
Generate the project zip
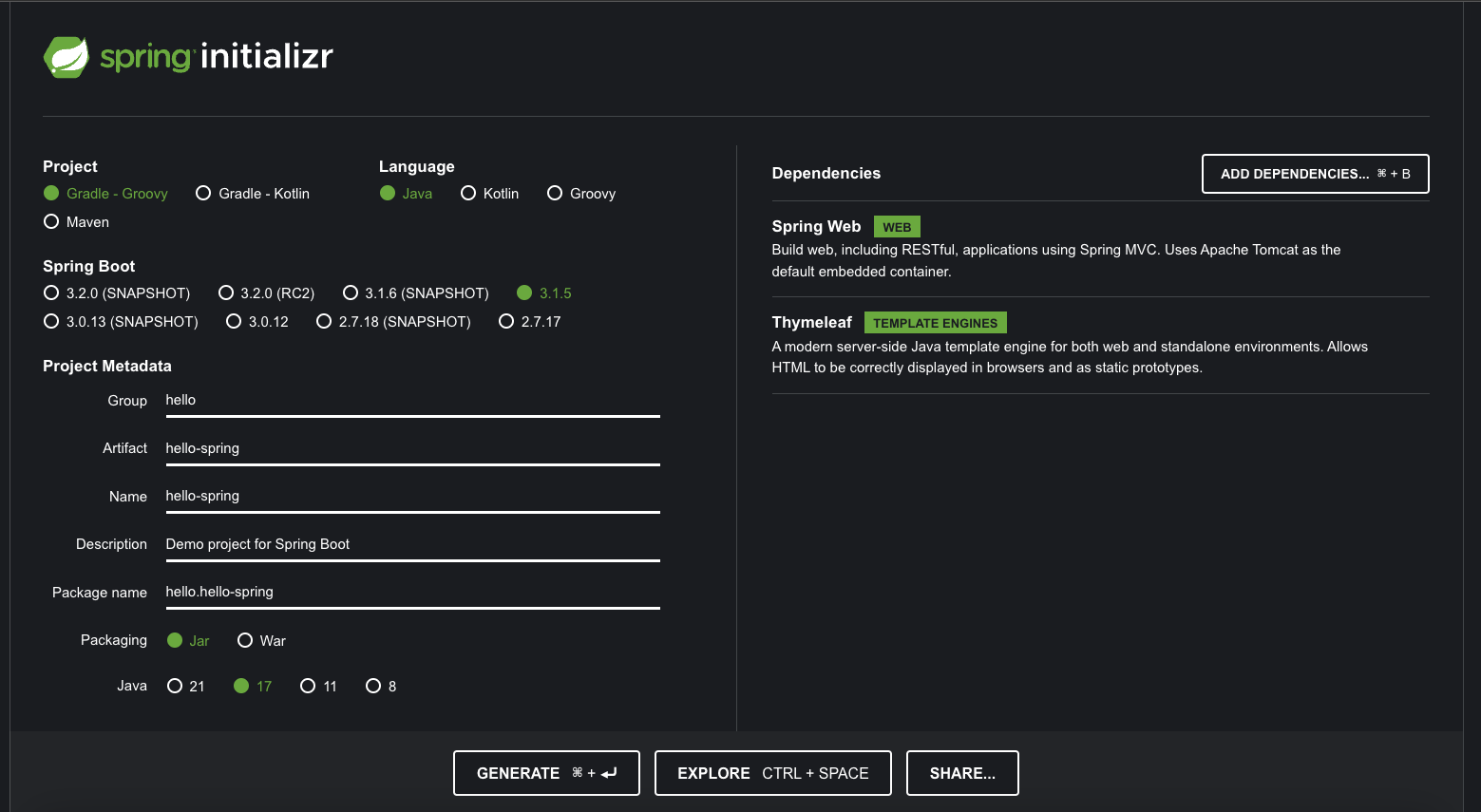[x=546, y=773]
